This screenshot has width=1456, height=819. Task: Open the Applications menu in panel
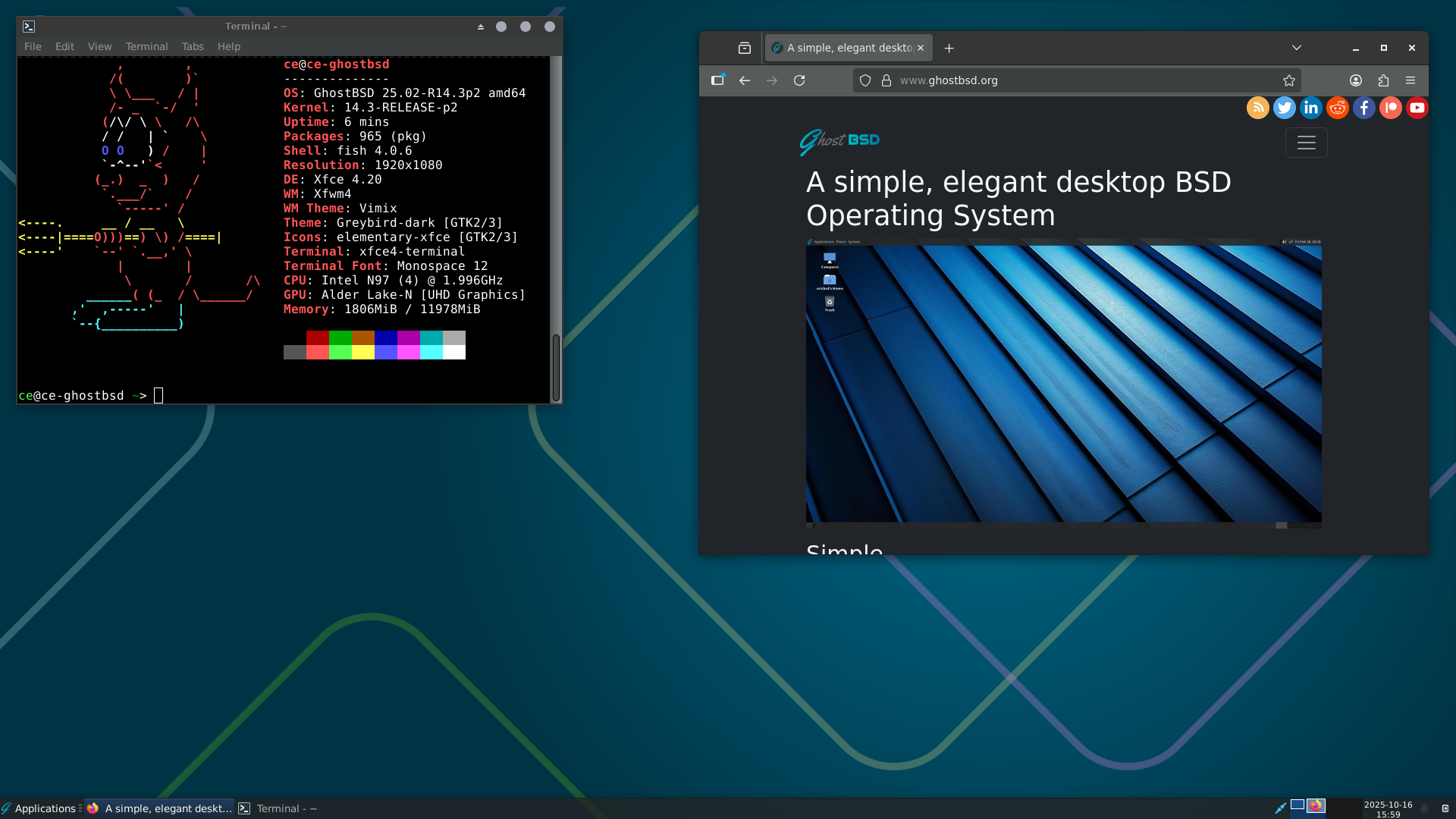point(44,808)
